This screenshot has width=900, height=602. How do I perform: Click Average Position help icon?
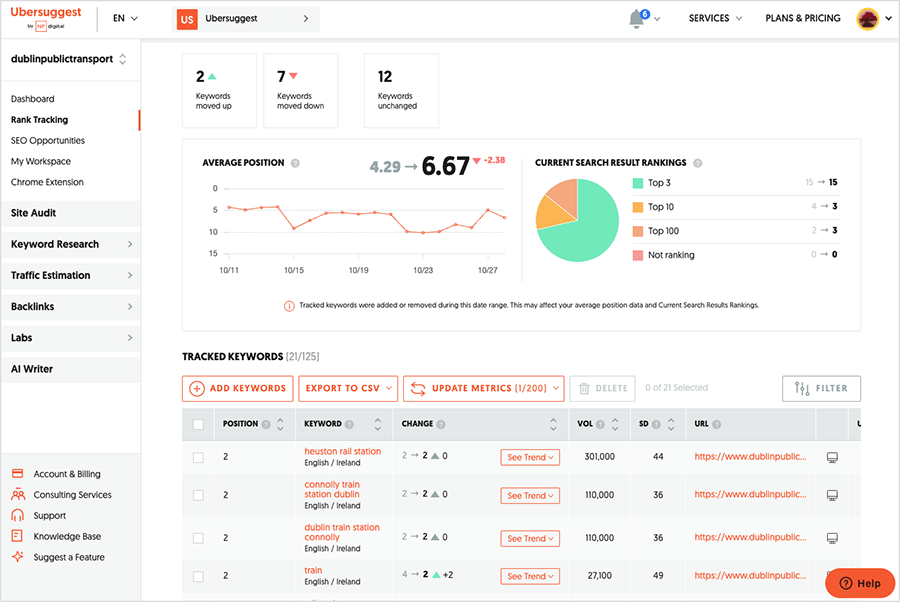pyautogui.click(x=295, y=163)
